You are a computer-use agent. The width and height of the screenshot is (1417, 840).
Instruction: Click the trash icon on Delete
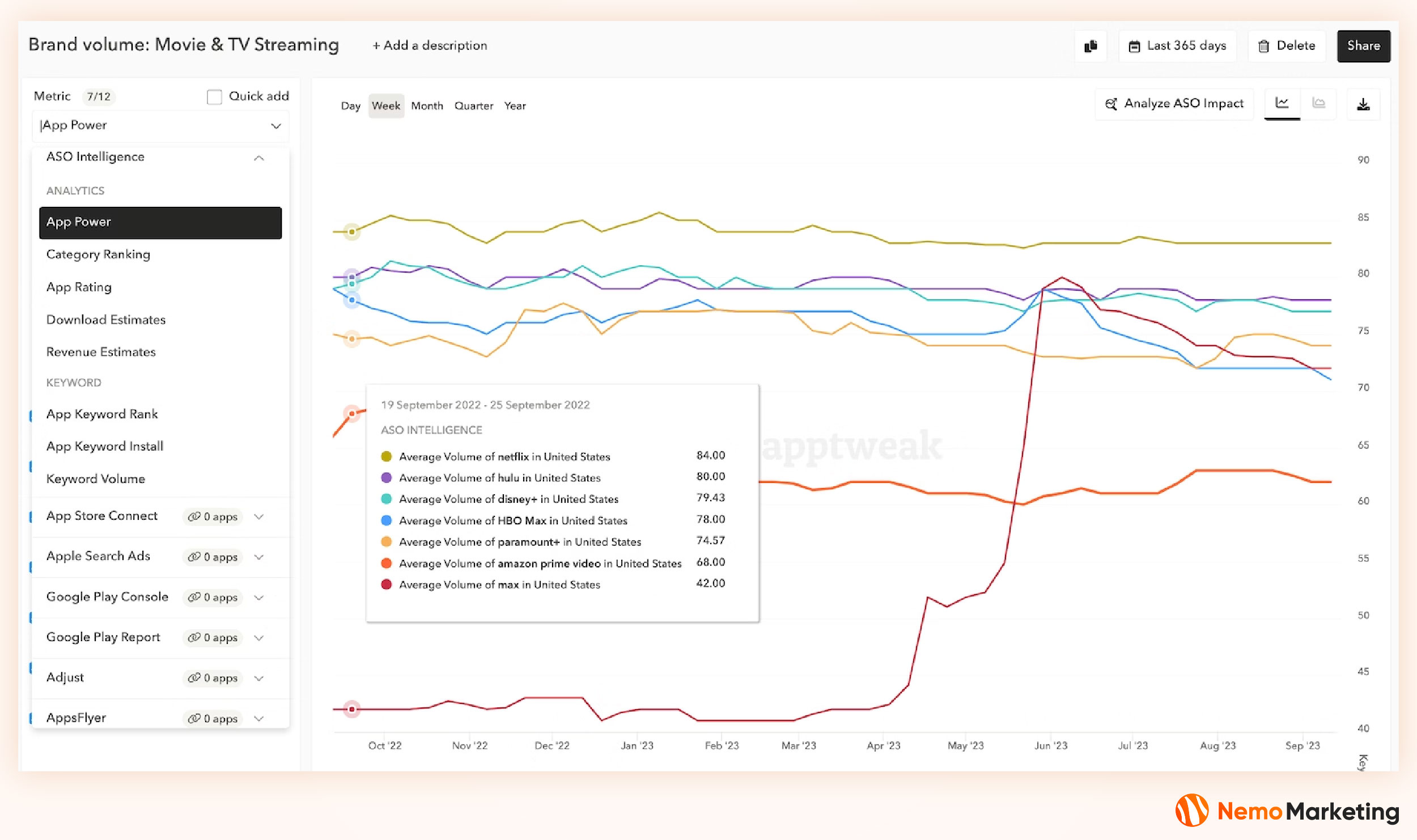click(1263, 46)
